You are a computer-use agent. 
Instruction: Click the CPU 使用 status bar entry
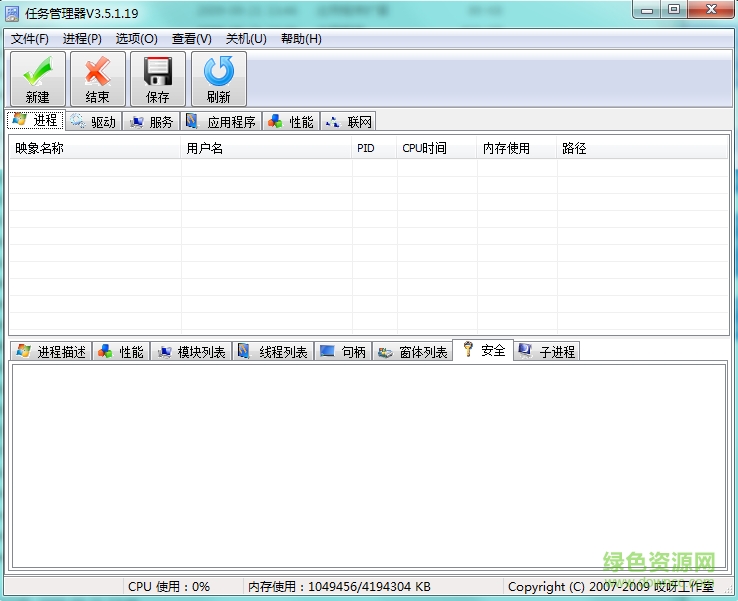point(169,586)
